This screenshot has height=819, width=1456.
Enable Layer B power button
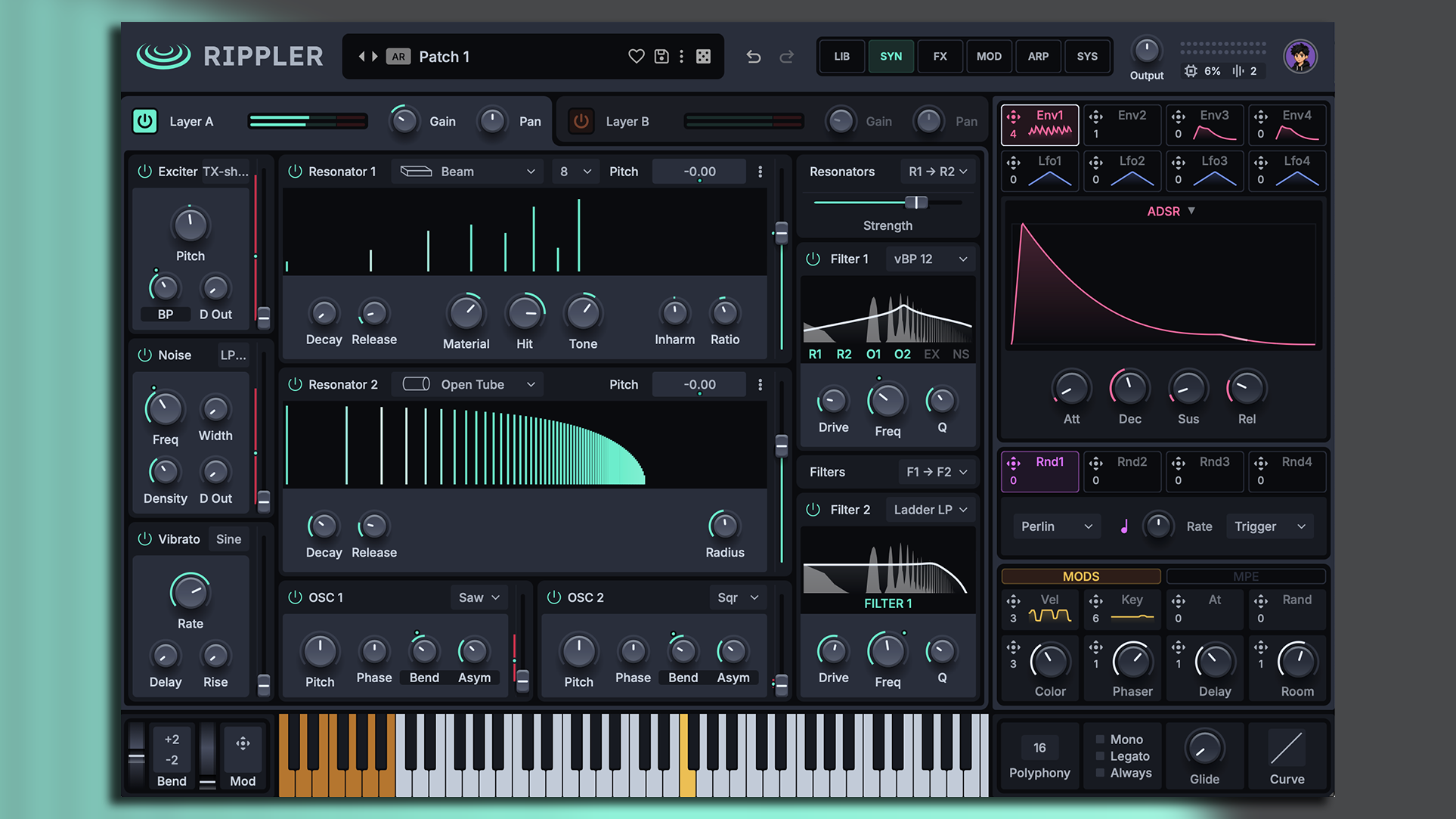[x=581, y=121]
